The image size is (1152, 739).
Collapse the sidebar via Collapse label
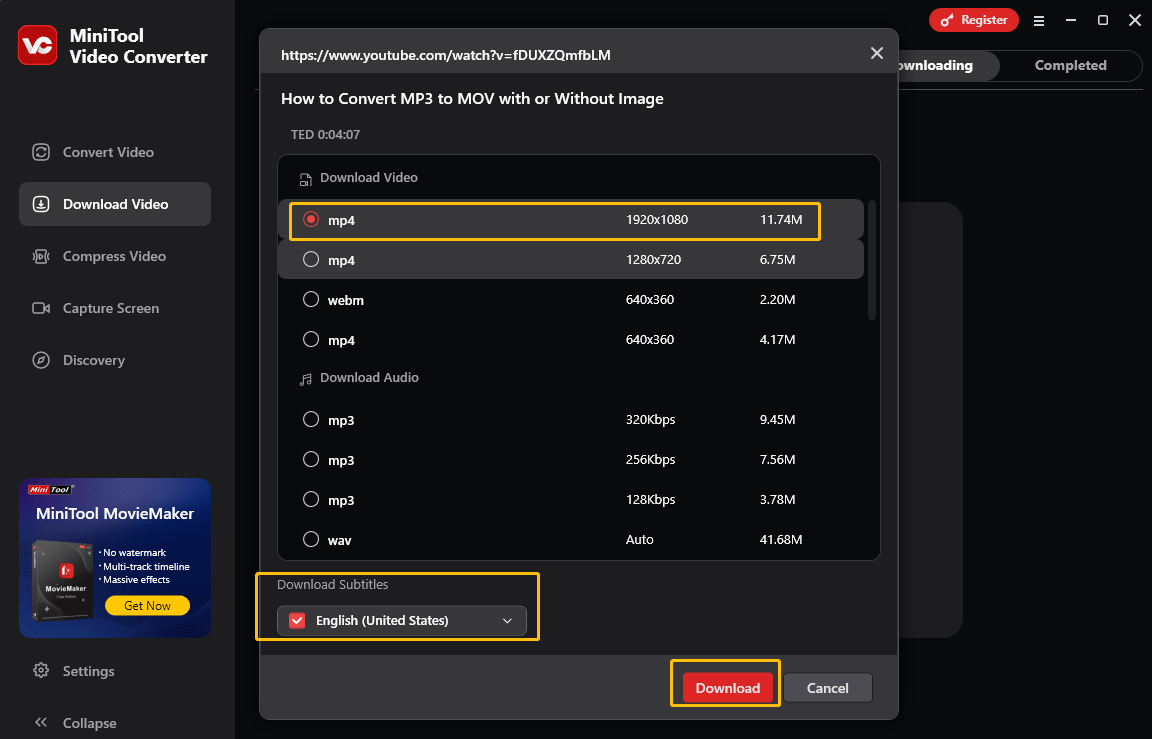point(90,723)
